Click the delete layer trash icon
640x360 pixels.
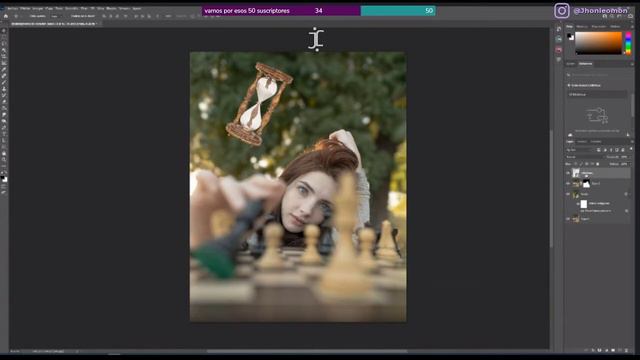click(x=627, y=350)
